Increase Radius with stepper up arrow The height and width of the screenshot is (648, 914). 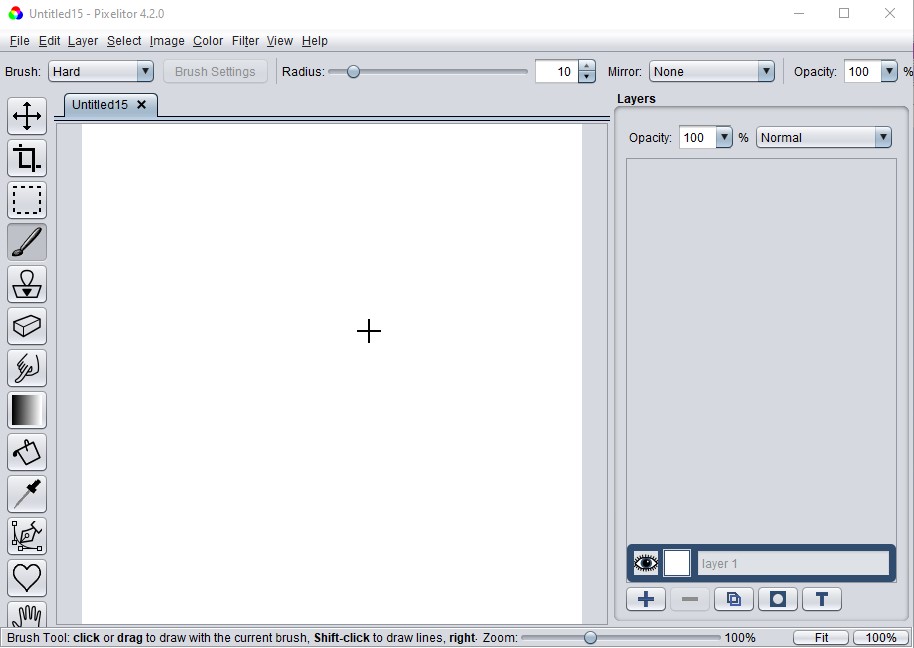coord(587,66)
